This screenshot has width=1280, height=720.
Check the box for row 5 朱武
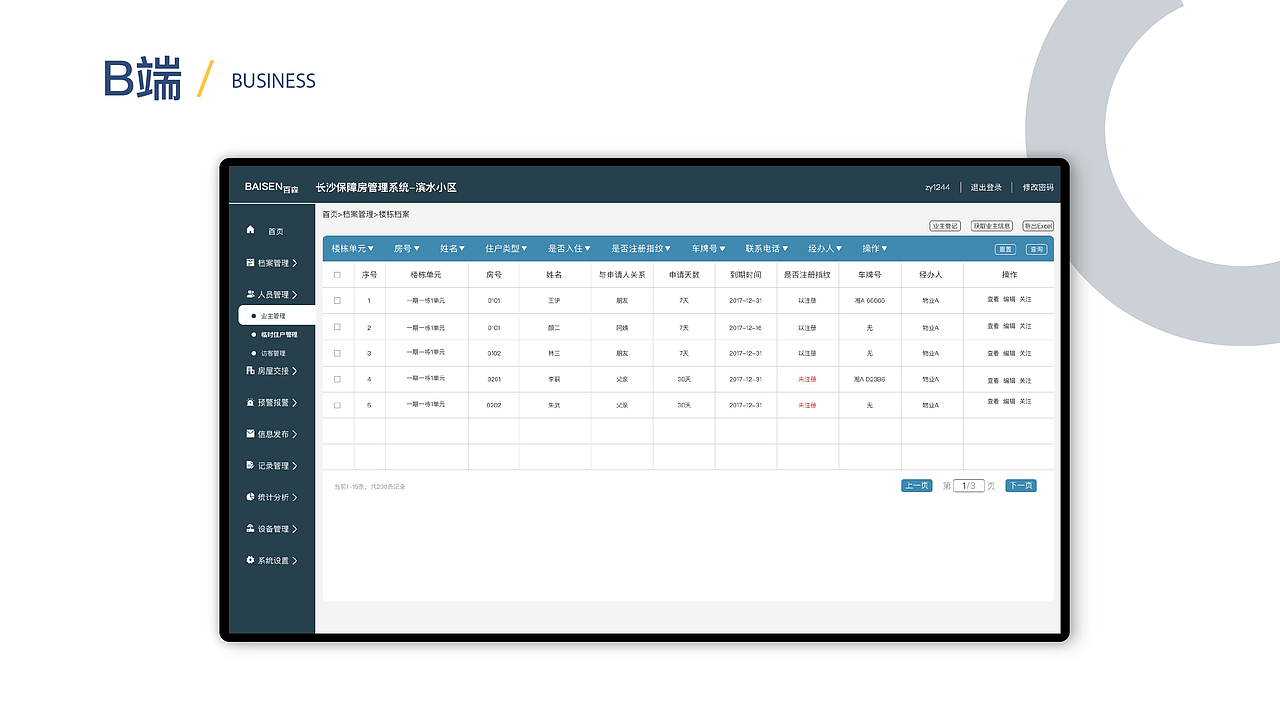point(337,405)
